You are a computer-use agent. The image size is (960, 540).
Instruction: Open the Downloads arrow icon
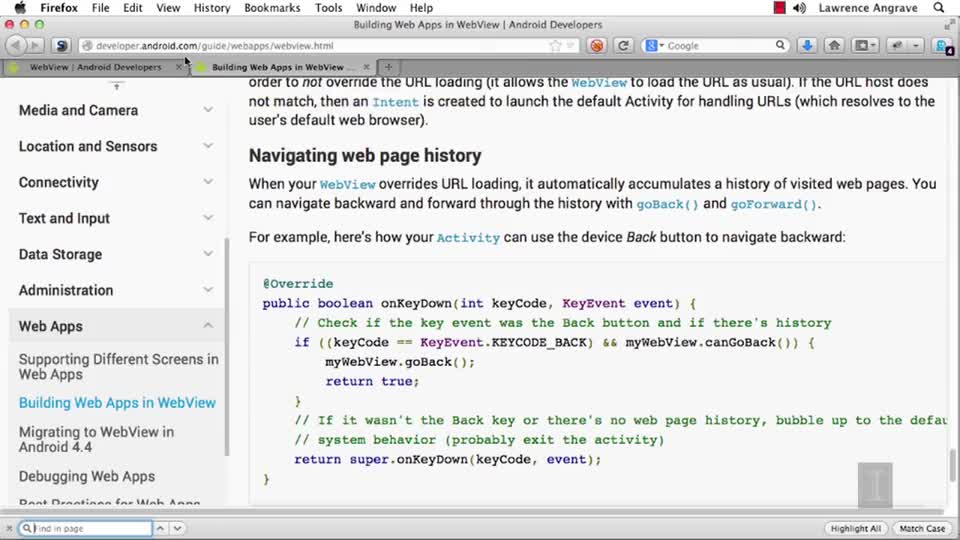point(807,45)
